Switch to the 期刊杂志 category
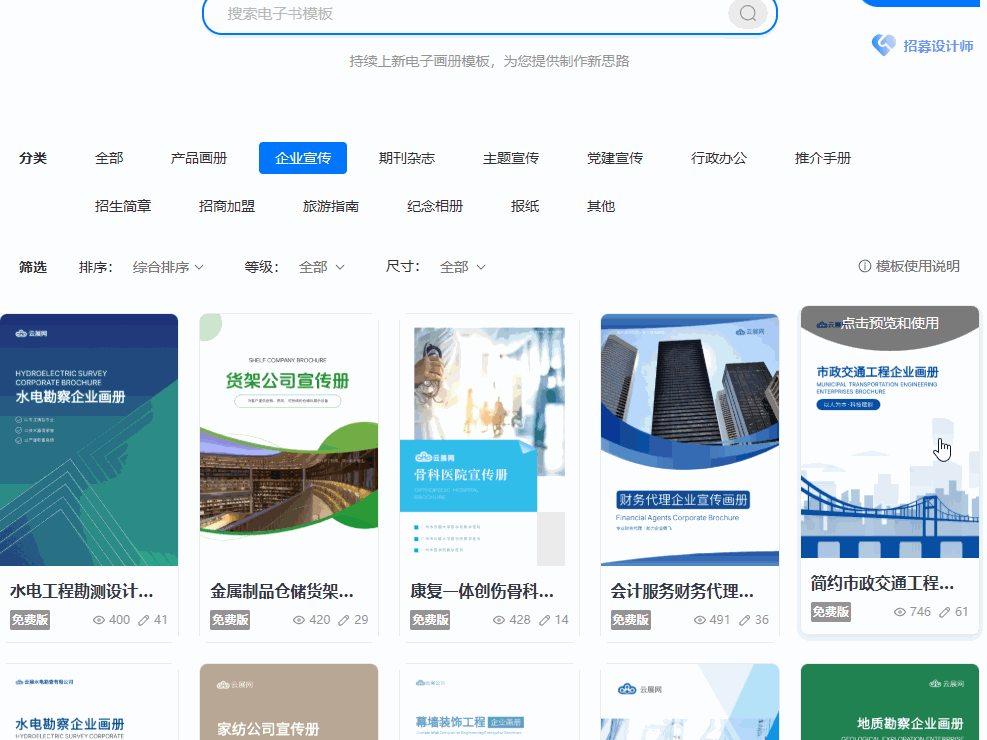This screenshot has width=987, height=740. click(x=407, y=158)
